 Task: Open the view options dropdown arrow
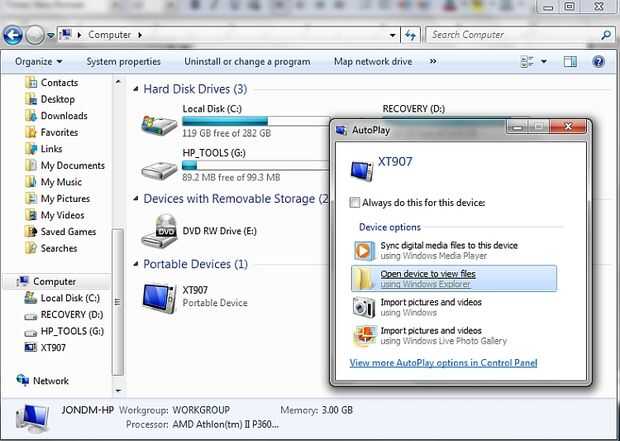pos(544,62)
